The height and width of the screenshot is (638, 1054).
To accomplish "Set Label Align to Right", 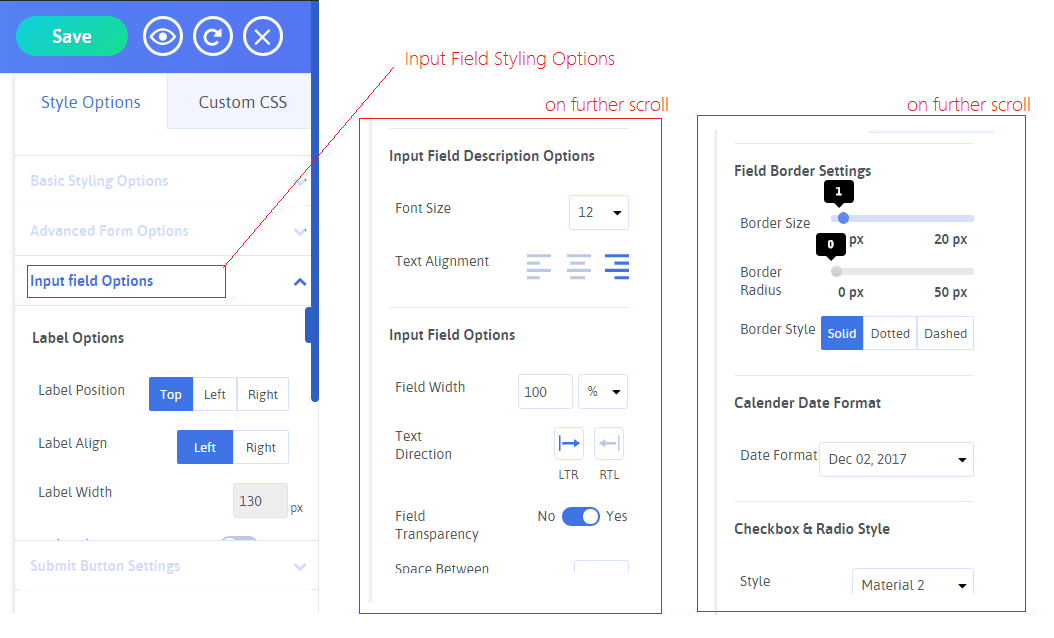I will click(x=261, y=447).
